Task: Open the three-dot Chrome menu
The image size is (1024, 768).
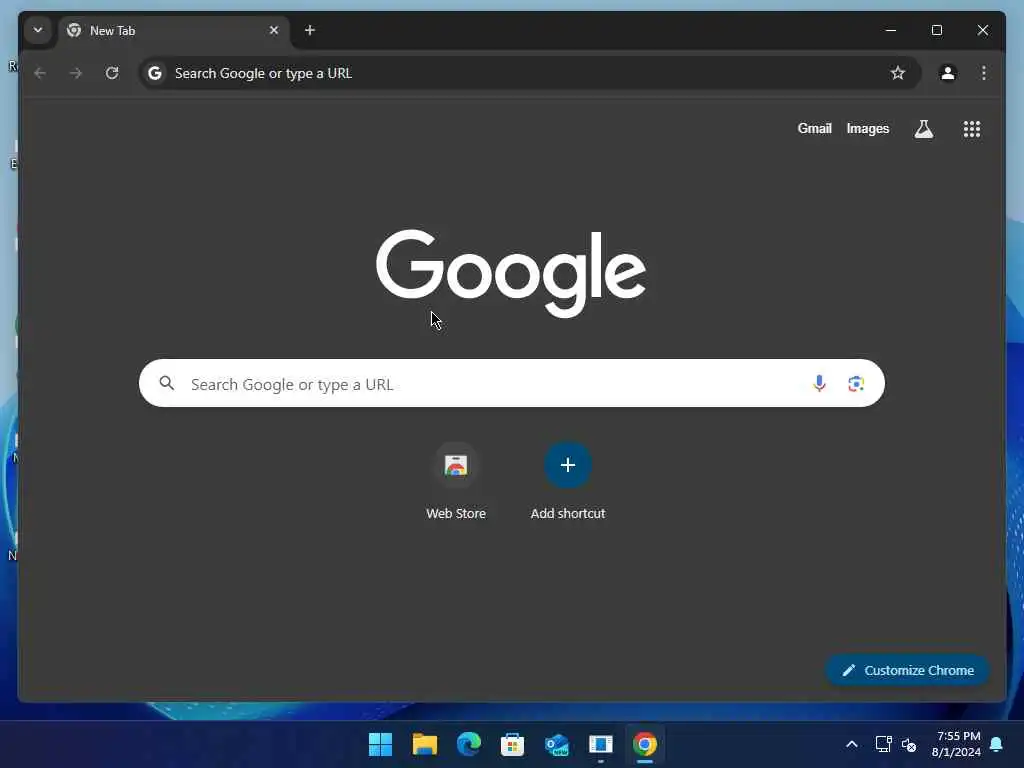Action: click(984, 73)
